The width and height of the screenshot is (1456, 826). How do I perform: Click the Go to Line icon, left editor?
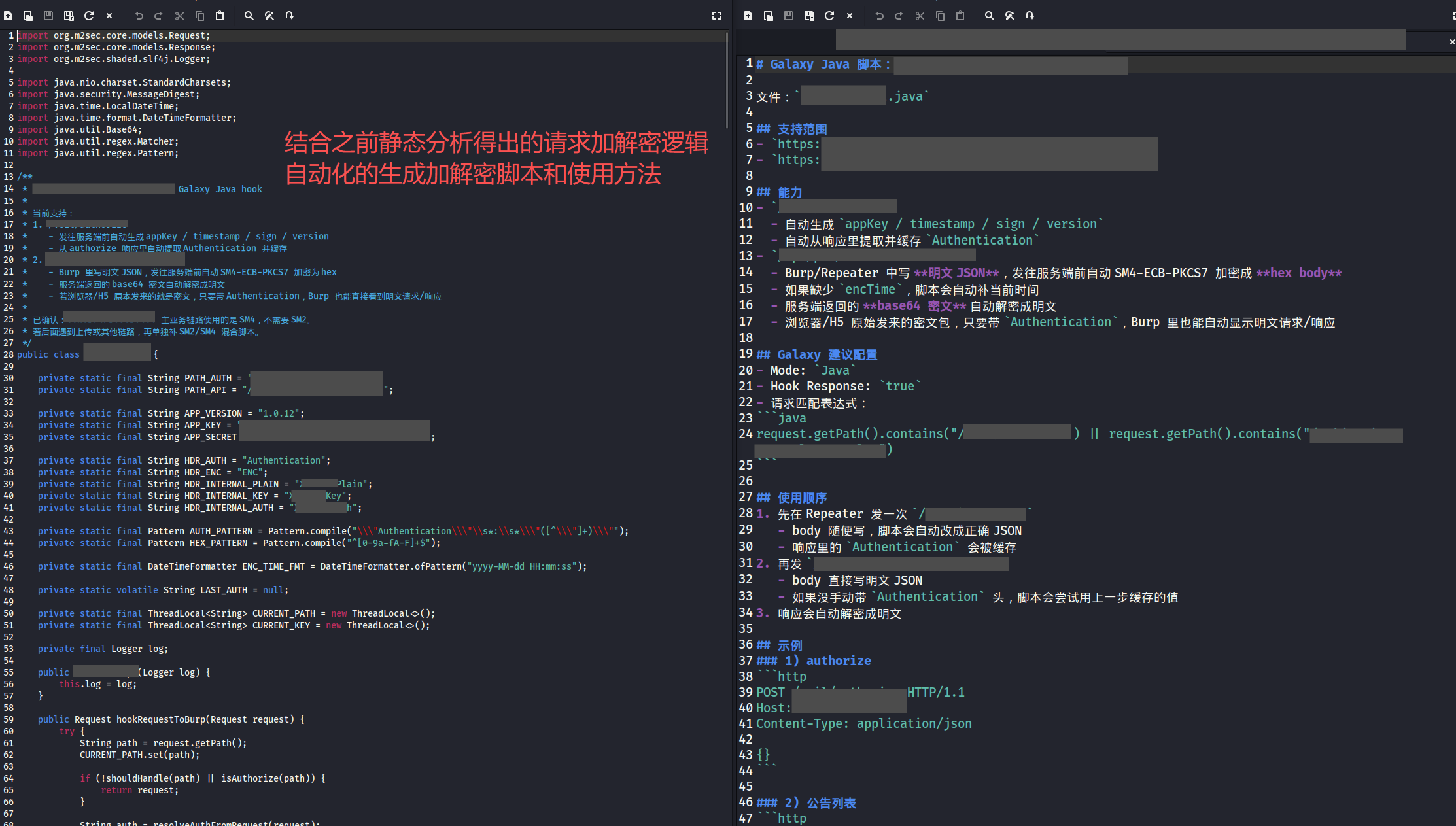pos(289,16)
